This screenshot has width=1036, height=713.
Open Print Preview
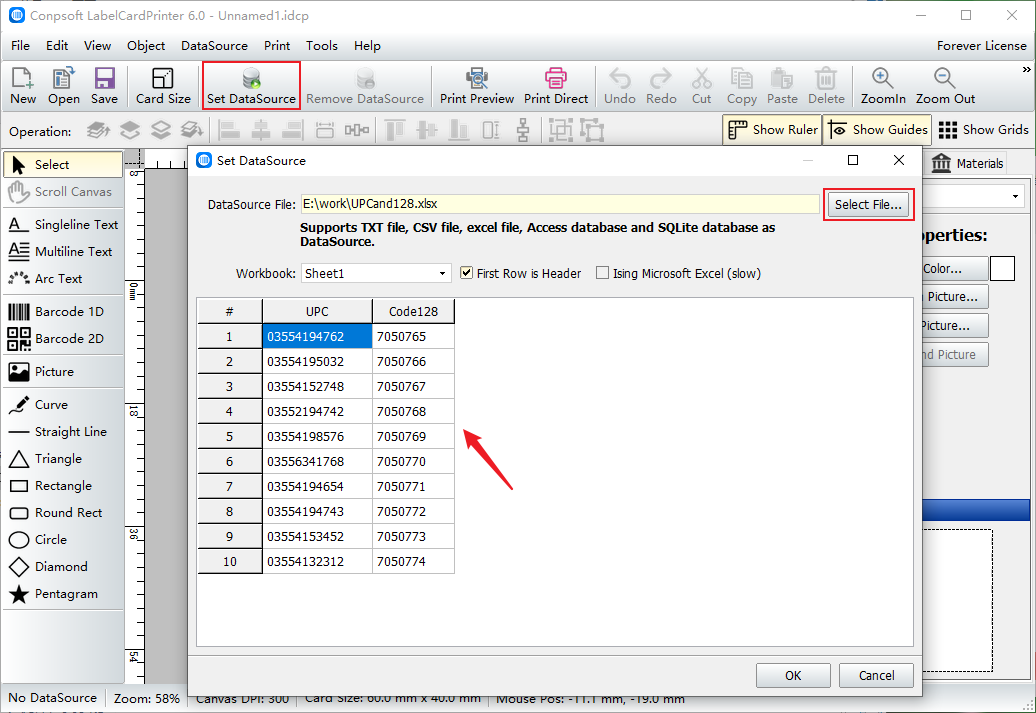tap(476, 86)
